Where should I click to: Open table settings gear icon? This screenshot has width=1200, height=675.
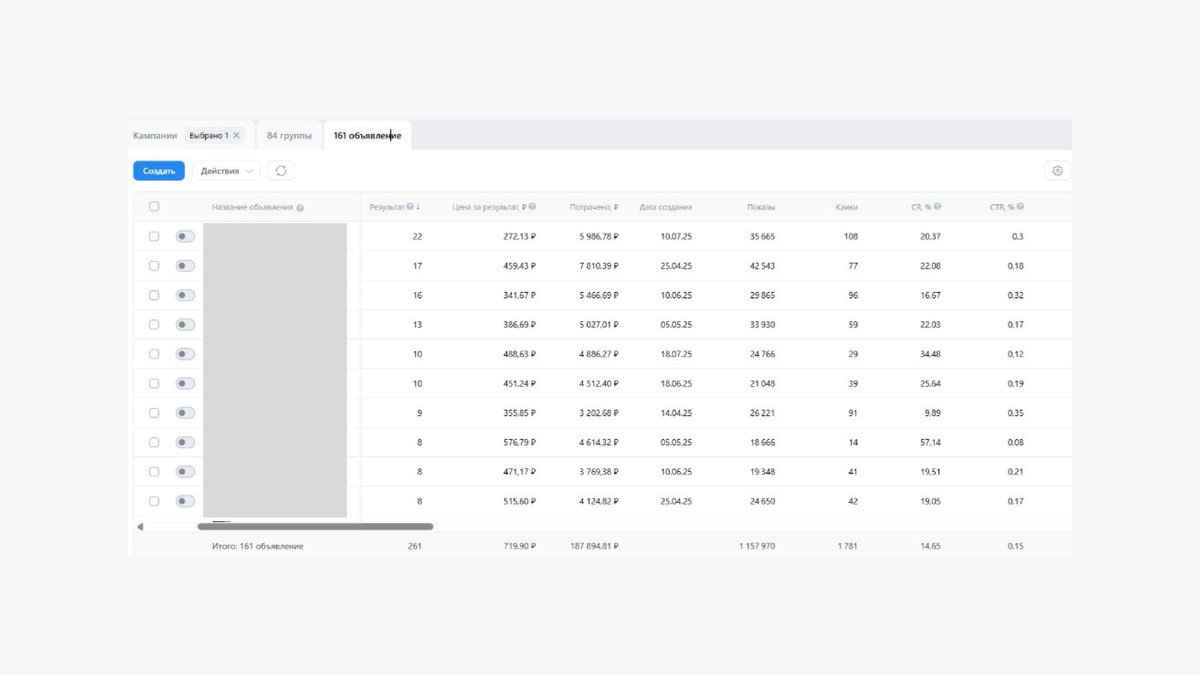(x=1057, y=171)
